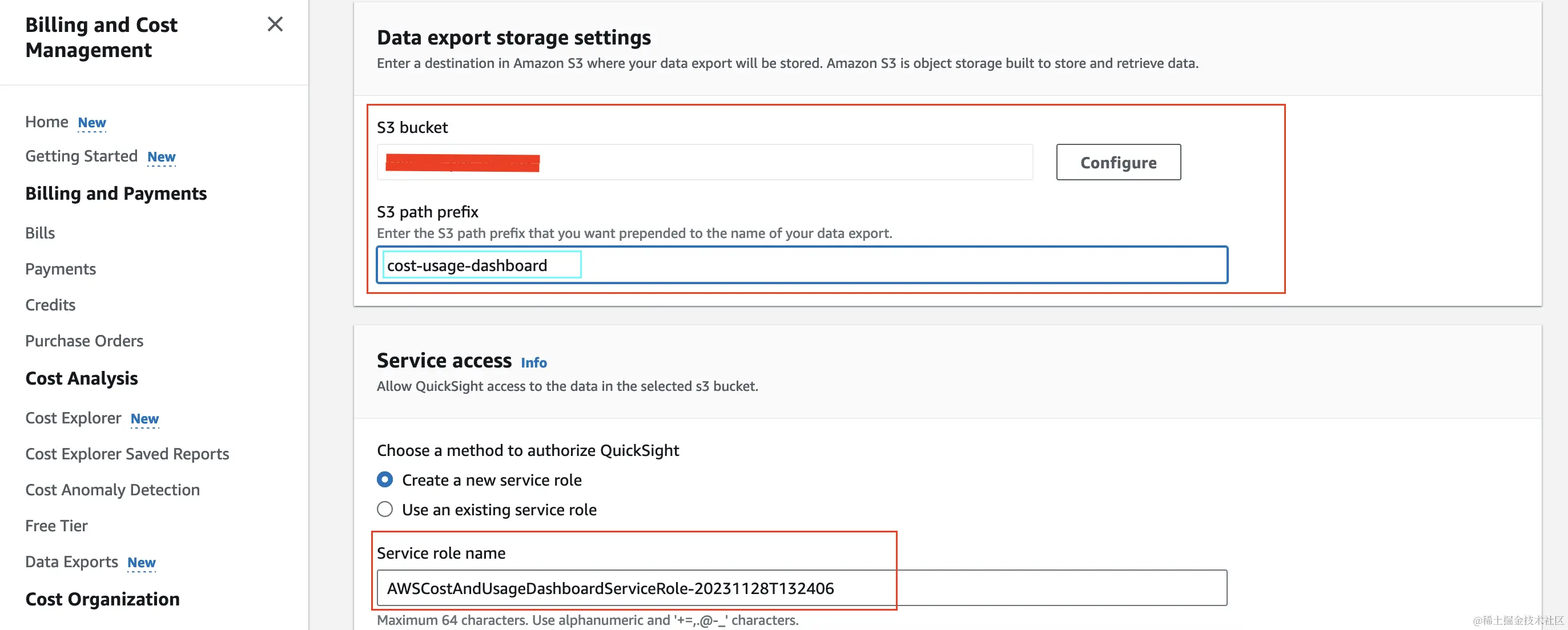The width and height of the screenshot is (1568, 630).
Task: Select 'Create a new service role' radio
Action: (x=385, y=480)
